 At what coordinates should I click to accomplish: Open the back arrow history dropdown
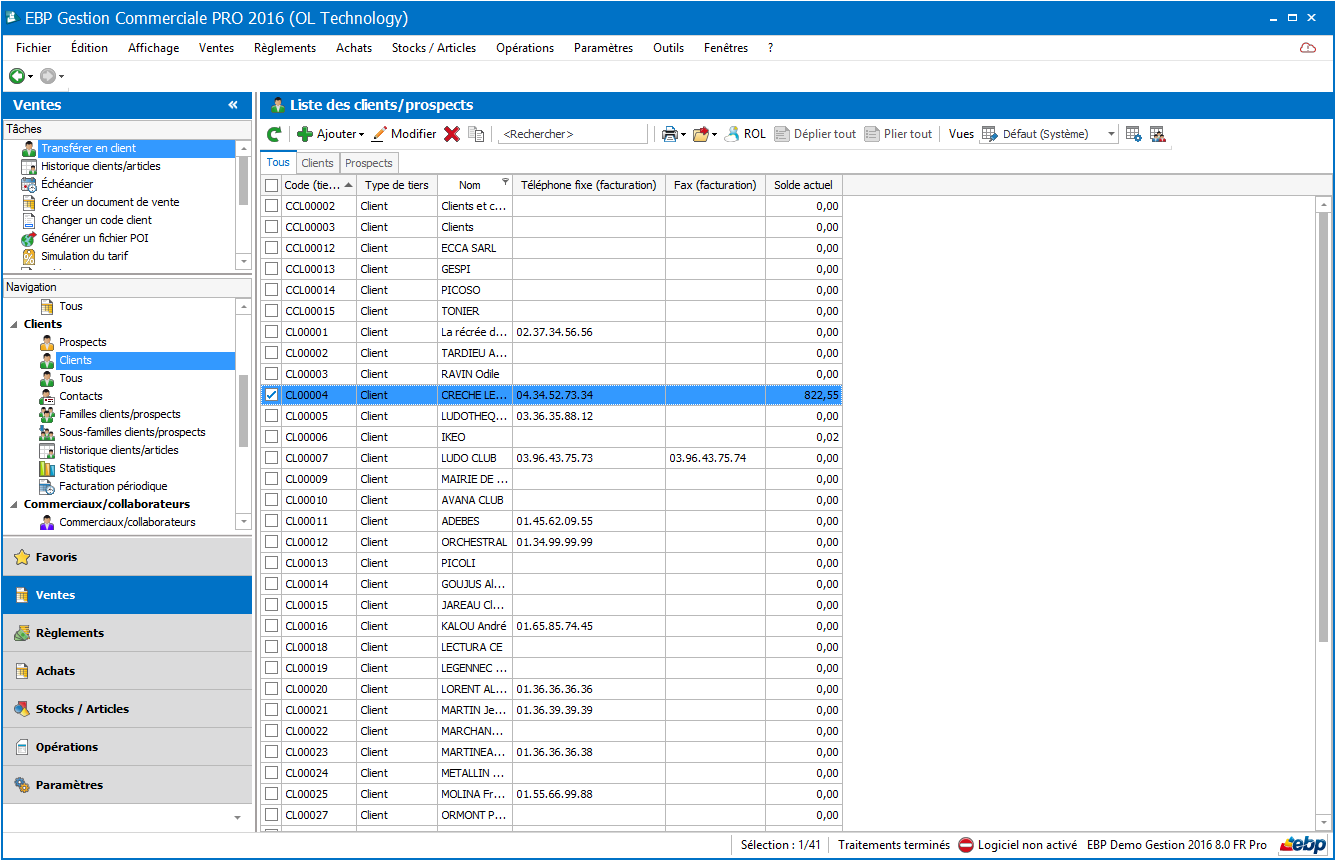[x=30, y=77]
